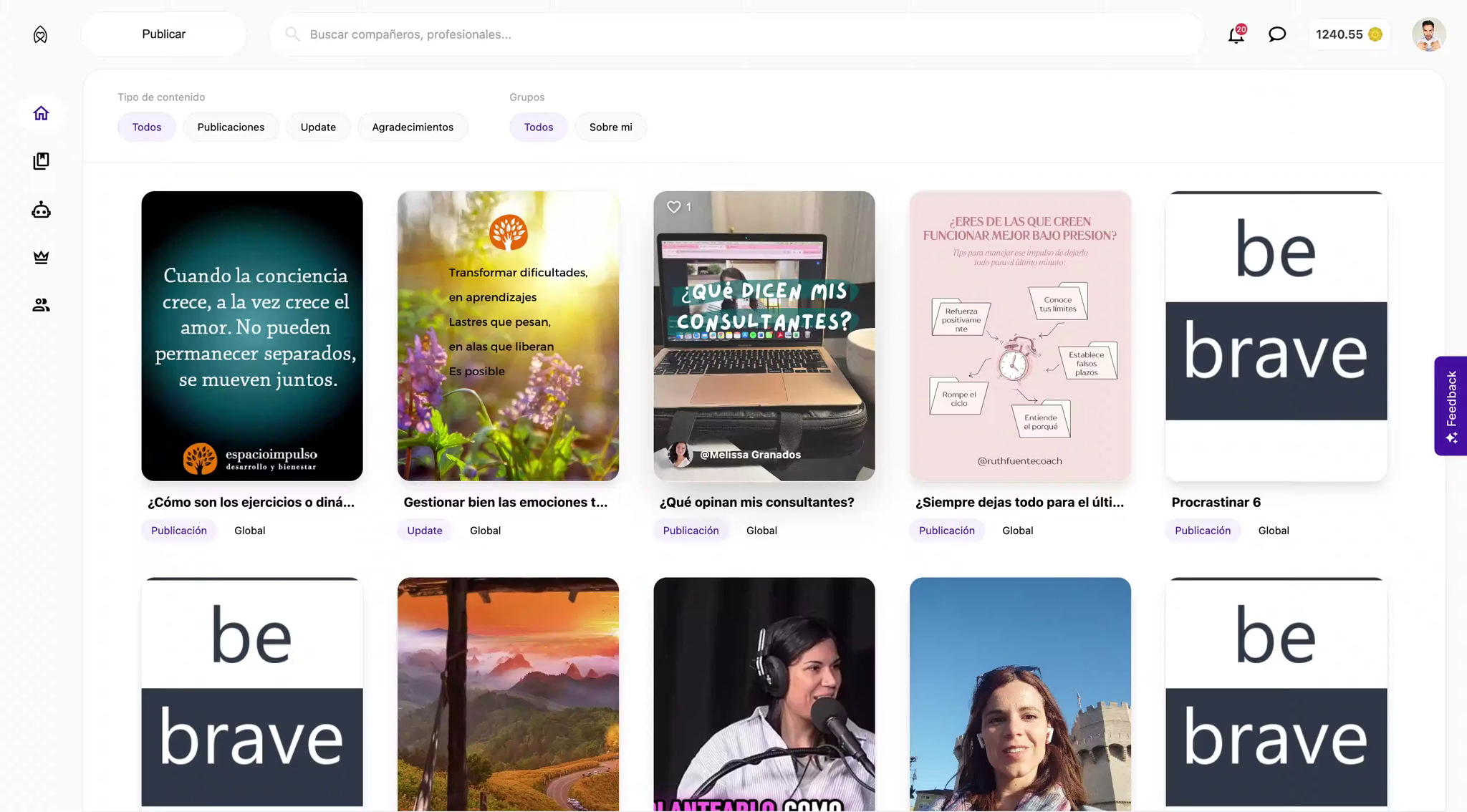Like the consultantes post heart icon
The width and height of the screenshot is (1467, 812).
(673, 207)
